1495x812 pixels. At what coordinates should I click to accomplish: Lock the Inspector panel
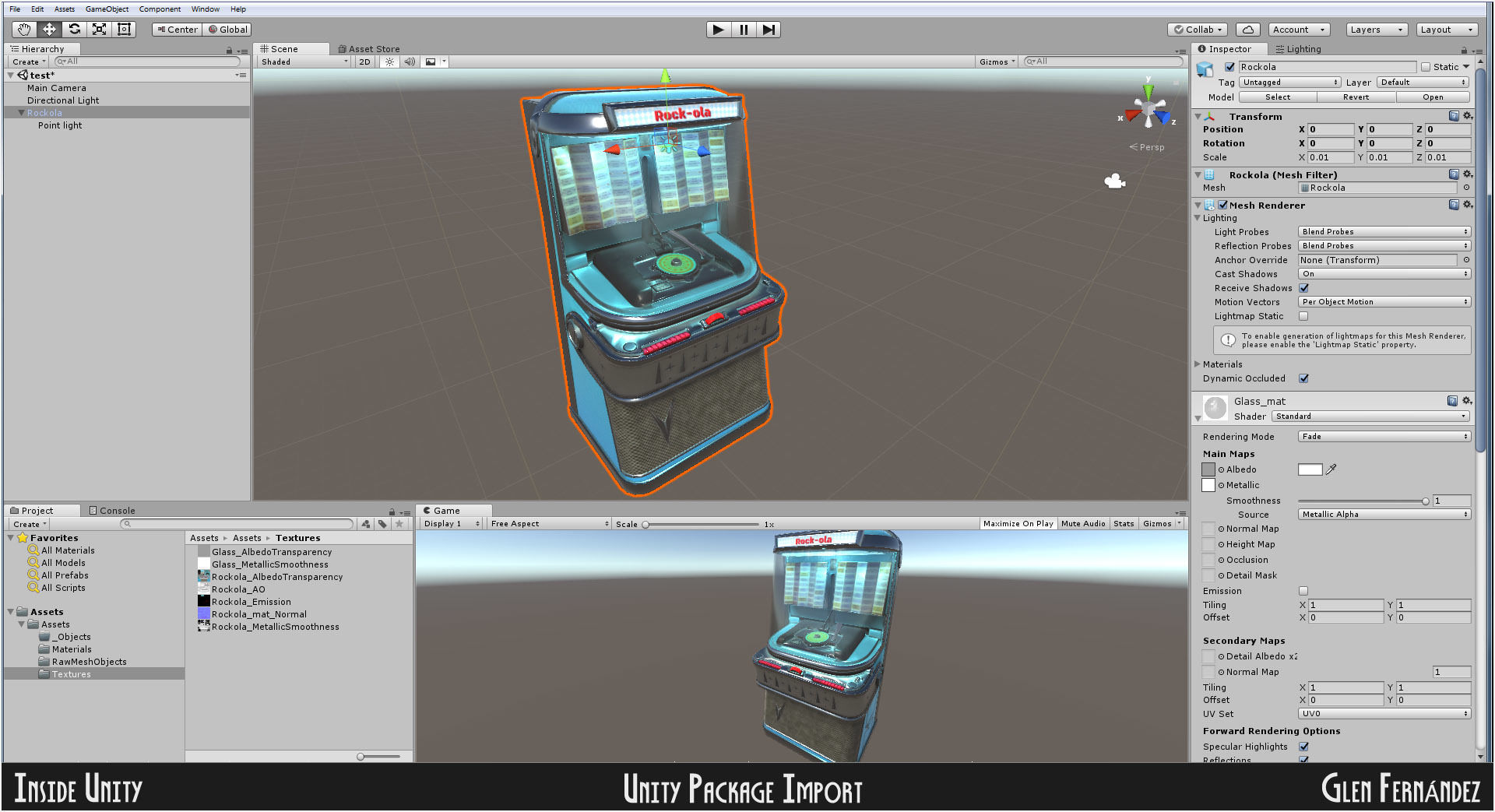tap(1465, 50)
